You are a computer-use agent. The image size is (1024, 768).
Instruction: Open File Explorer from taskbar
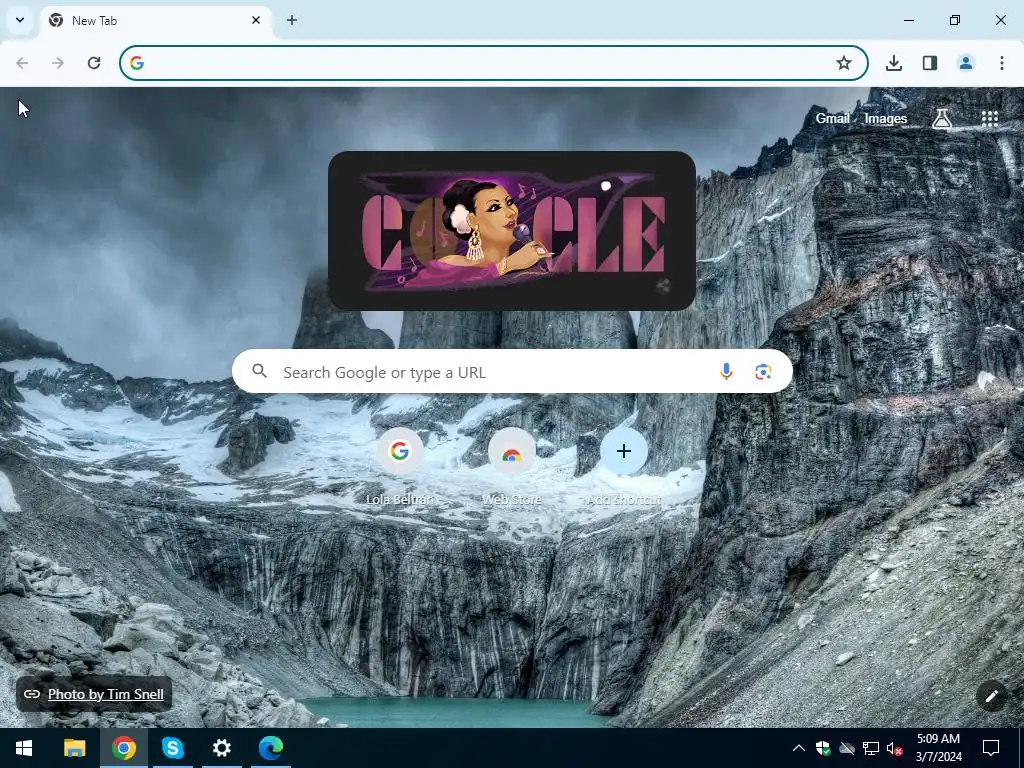(74, 748)
